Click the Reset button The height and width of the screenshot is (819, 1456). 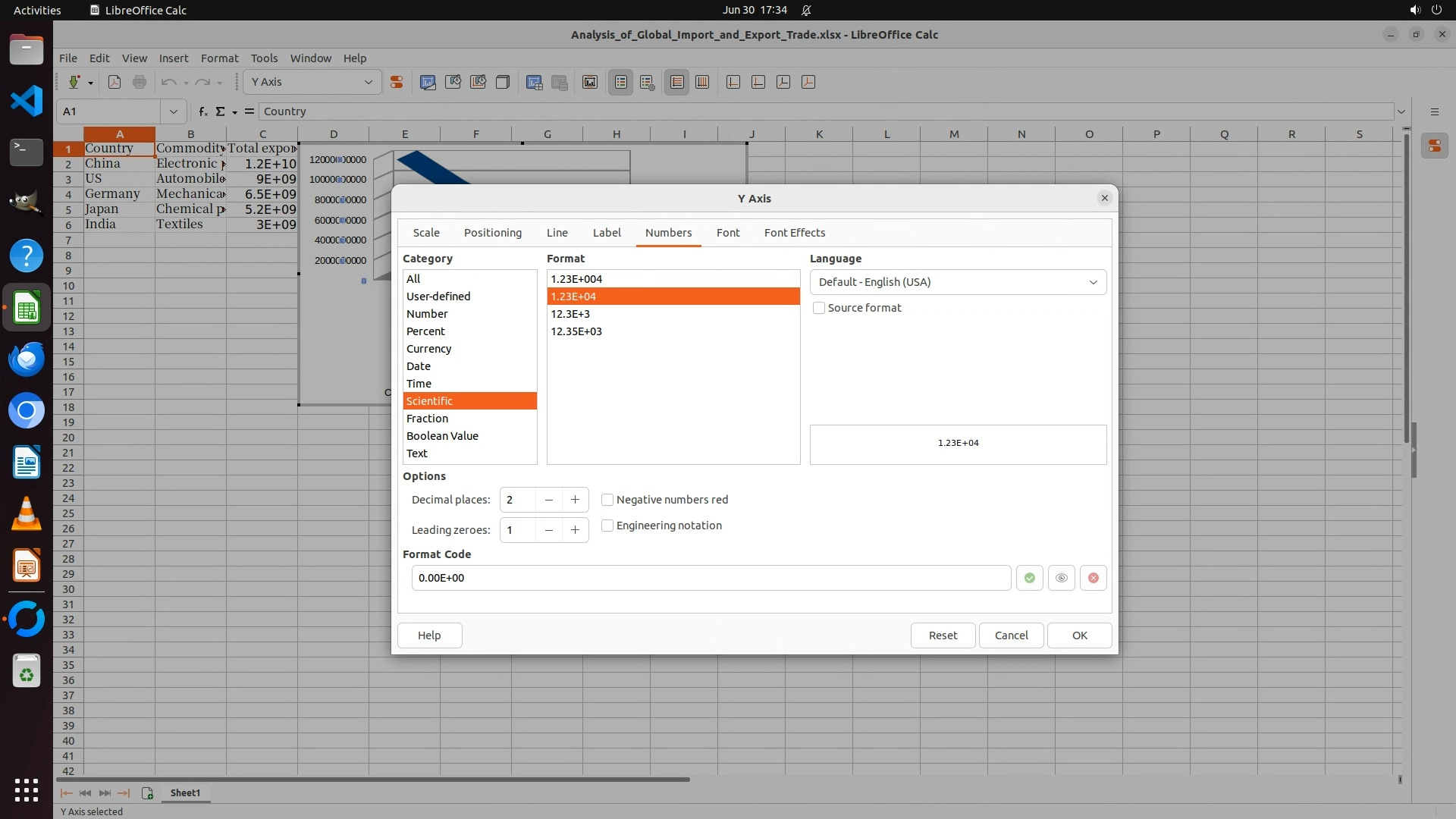point(943,635)
